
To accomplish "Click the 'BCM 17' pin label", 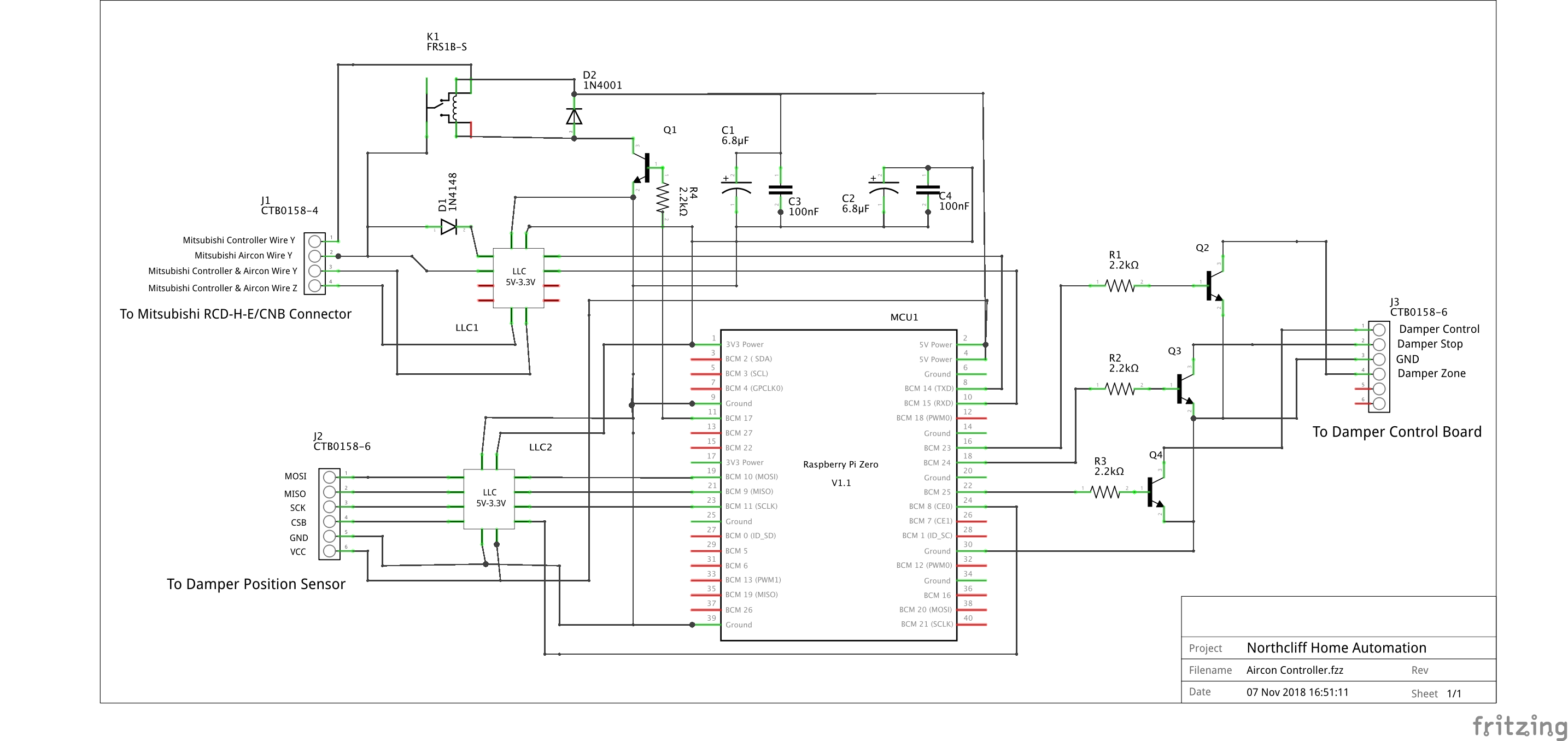I will click(x=738, y=418).
